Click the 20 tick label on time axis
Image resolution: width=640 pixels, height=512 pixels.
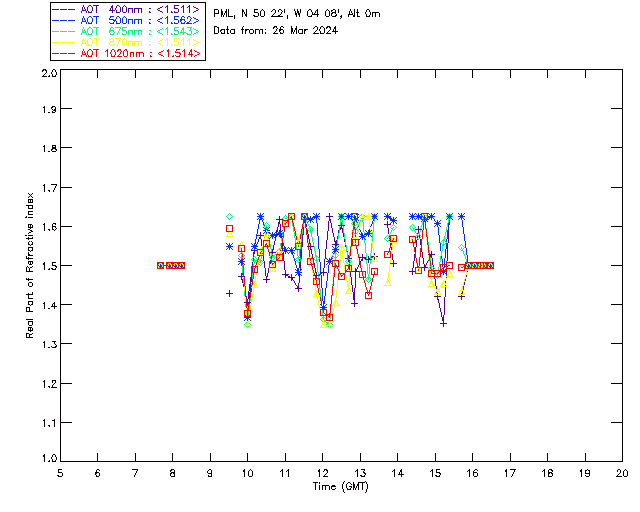tap(622, 473)
